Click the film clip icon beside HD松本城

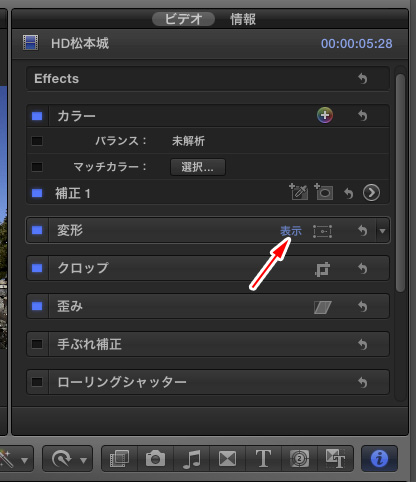(x=30, y=43)
